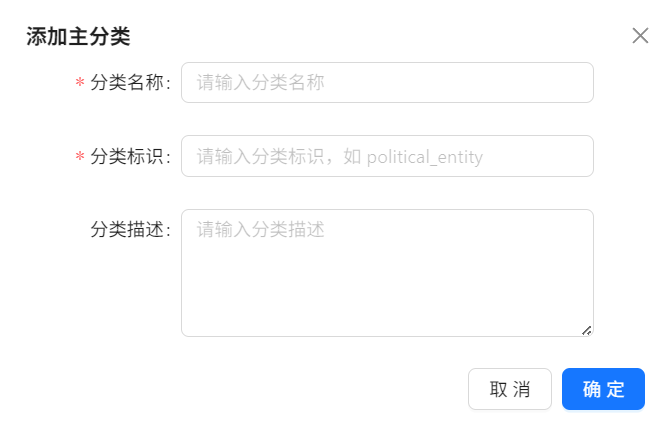
Task: Close the 添加主分类 dialog with X
Action: click(x=641, y=36)
